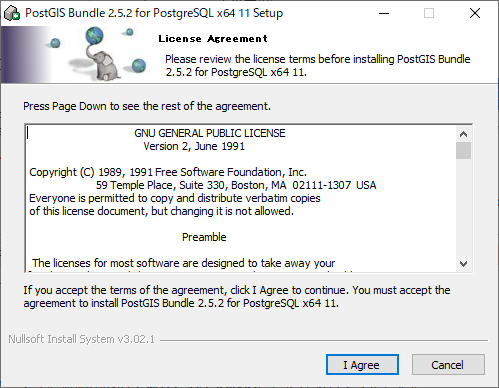Click the globe balanced on elephant's trunk
The height and width of the screenshot is (388, 499).
(94, 36)
